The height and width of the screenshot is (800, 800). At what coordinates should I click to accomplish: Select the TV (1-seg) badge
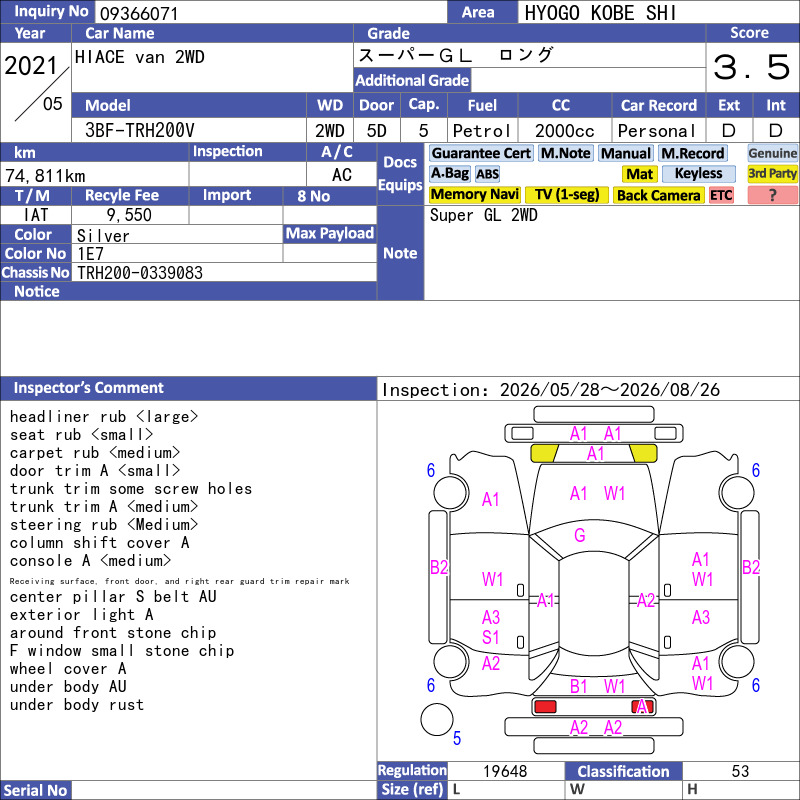[567, 194]
